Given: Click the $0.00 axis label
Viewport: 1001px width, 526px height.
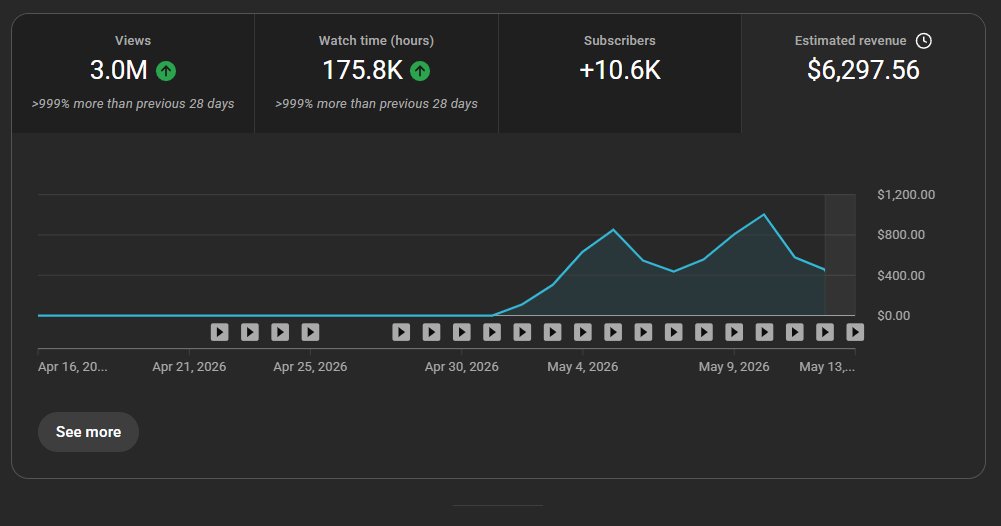Looking at the screenshot, I should 894,315.
